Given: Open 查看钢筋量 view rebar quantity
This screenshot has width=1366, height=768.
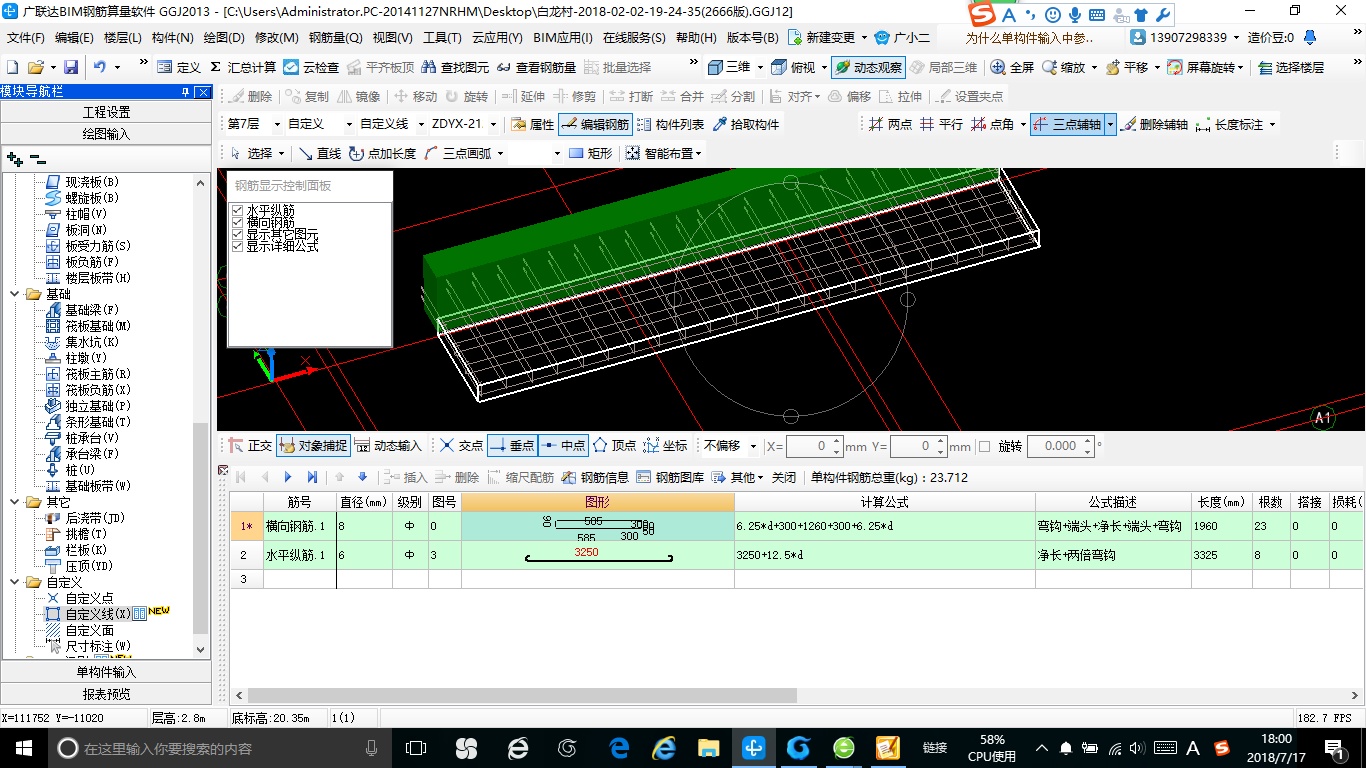Looking at the screenshot, I should [535, 67].
